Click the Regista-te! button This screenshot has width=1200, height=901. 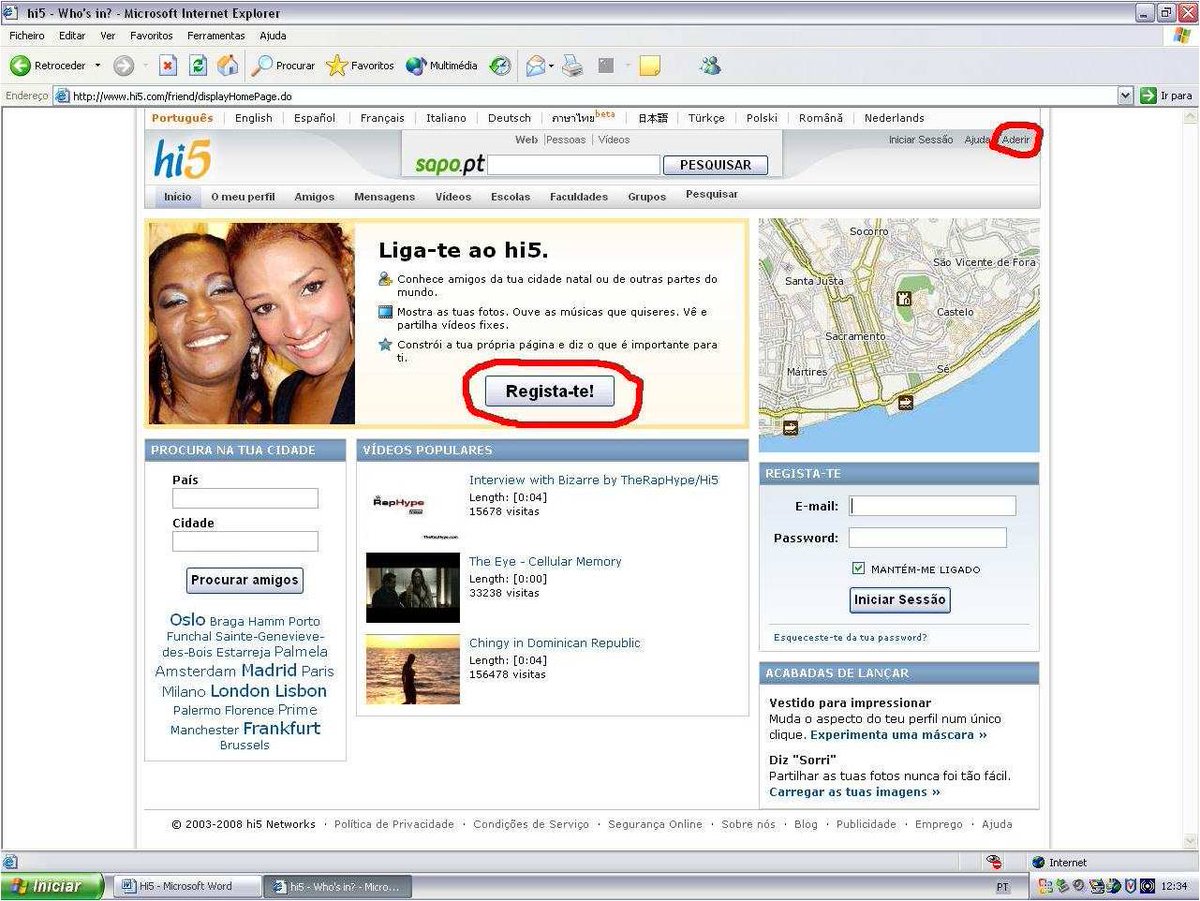[550, 391]
